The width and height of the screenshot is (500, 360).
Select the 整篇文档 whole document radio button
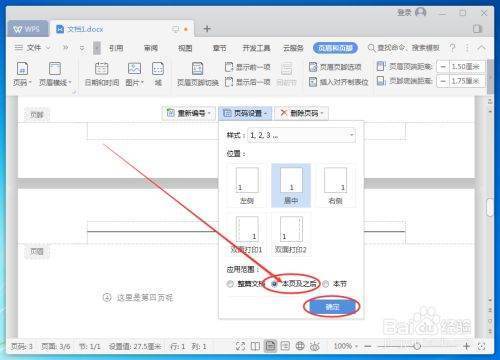[230, 284]
